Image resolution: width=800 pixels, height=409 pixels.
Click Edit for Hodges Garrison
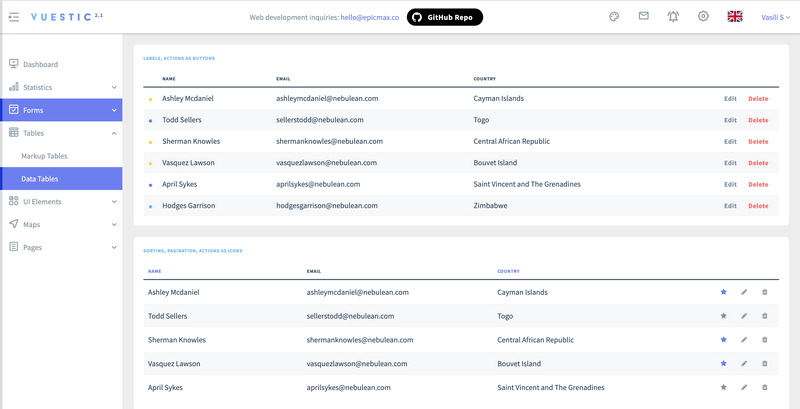(730, 206)
